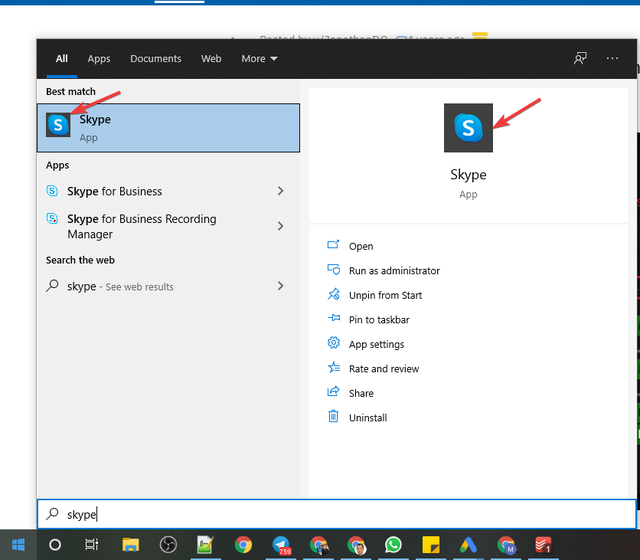The image size is (640, 560).
Task: Open the plain Google Chrome taskbar icon
Action: 243,544
